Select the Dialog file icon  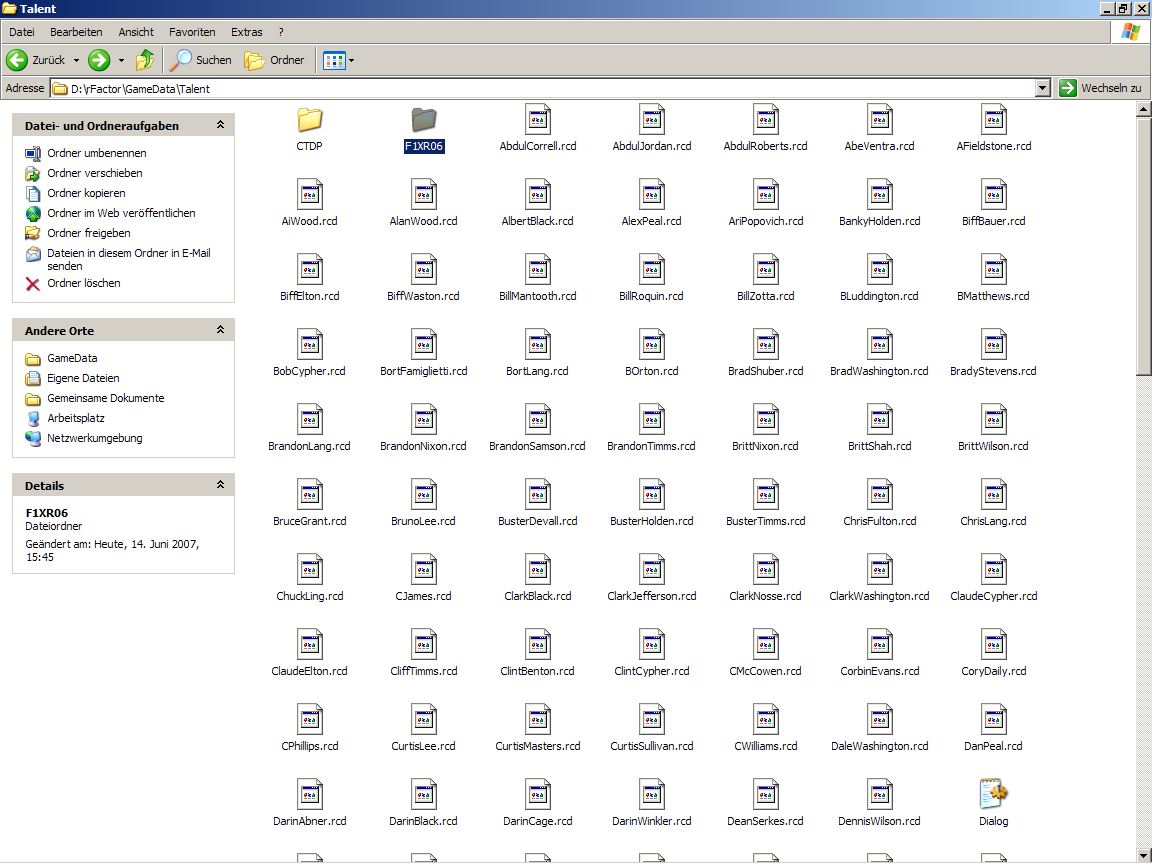click(x=993, y=793)
